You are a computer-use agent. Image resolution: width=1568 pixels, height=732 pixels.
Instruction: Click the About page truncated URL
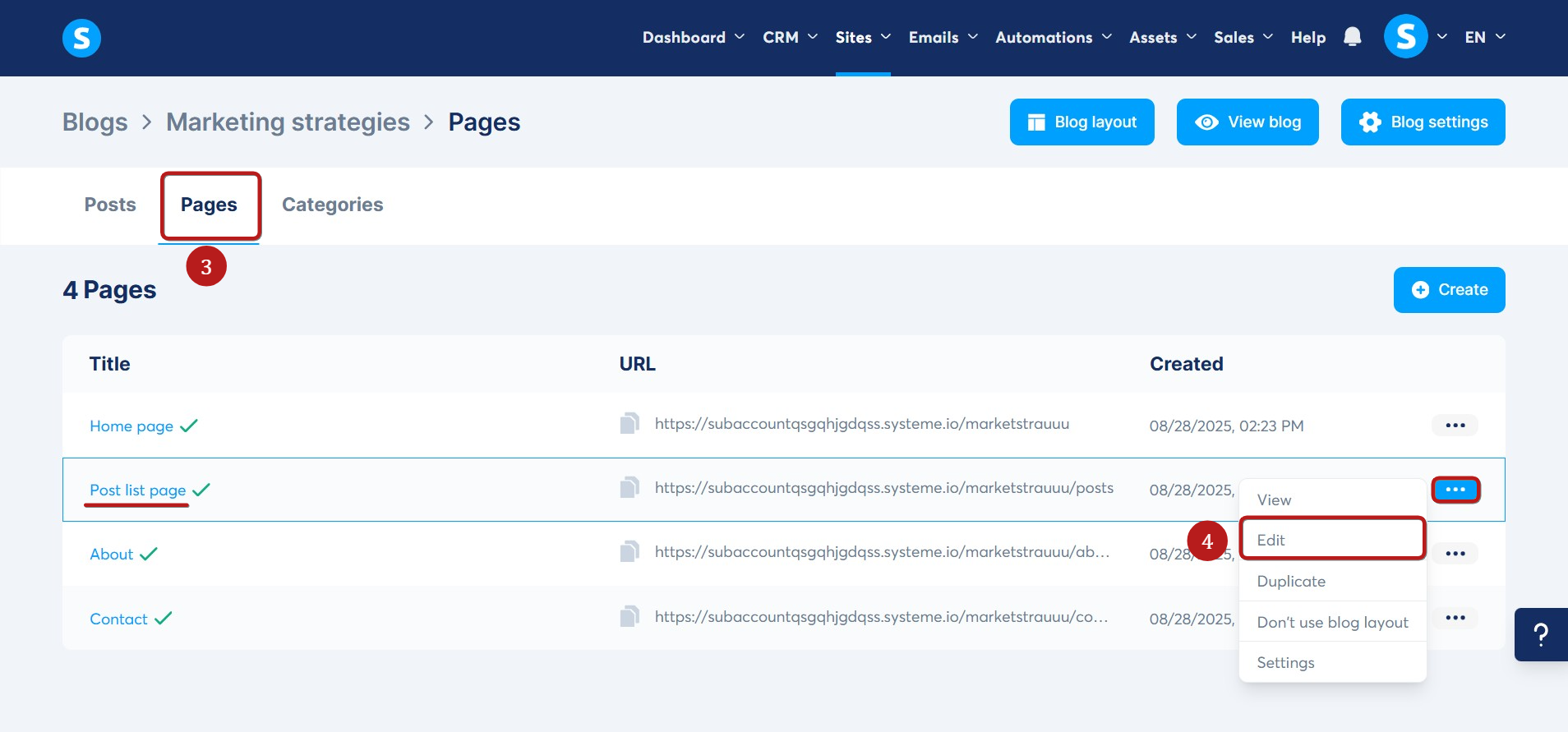click(x=883, y=552)
